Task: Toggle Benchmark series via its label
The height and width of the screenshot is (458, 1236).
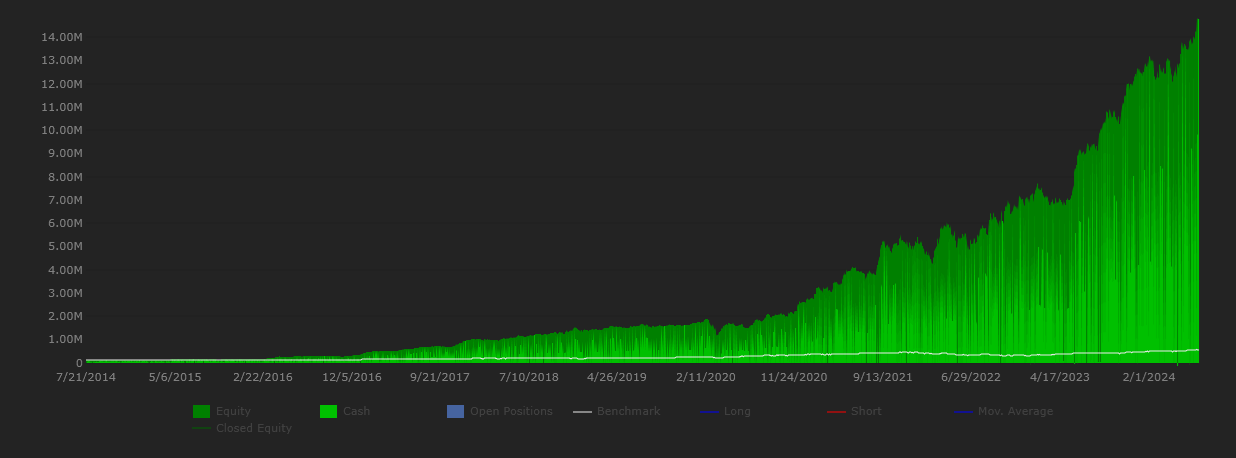Action: point(628,411)
